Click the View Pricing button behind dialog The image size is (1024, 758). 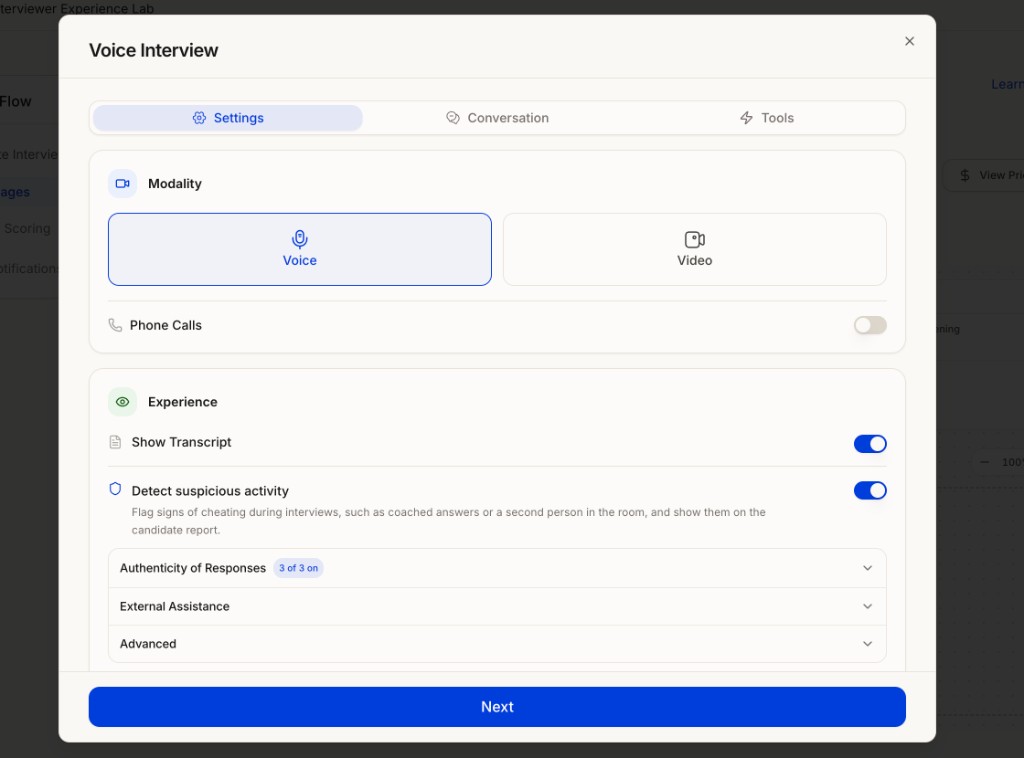pyautogui.click(x=986, y=175)
